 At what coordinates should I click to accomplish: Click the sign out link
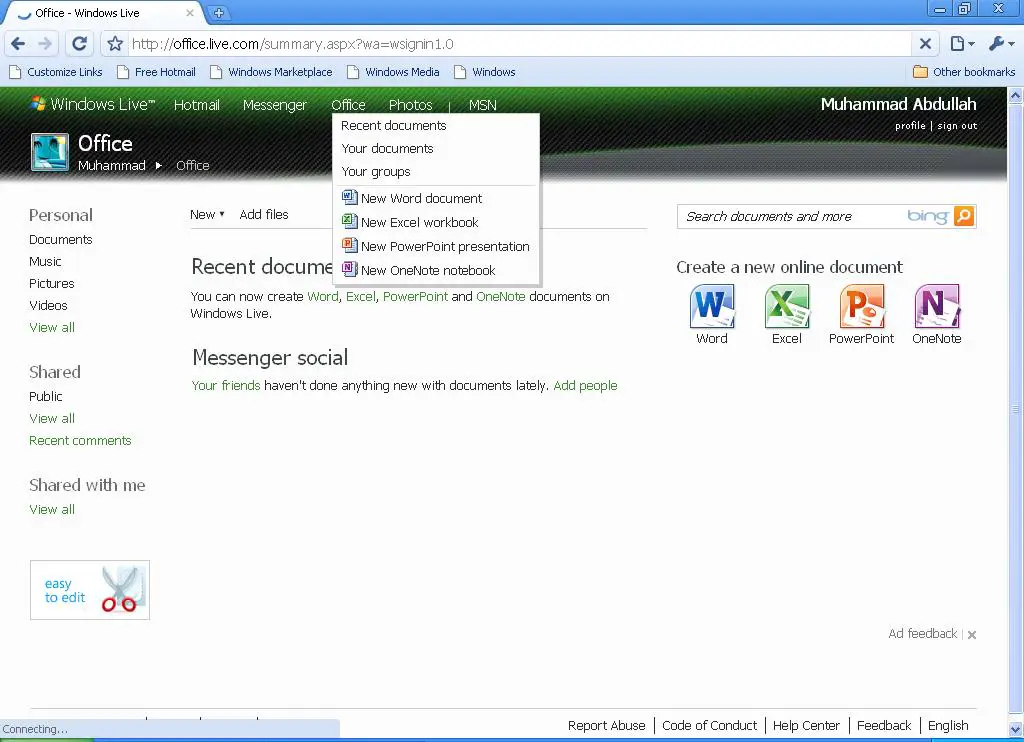pyautogui.click(x=957, y=126)
